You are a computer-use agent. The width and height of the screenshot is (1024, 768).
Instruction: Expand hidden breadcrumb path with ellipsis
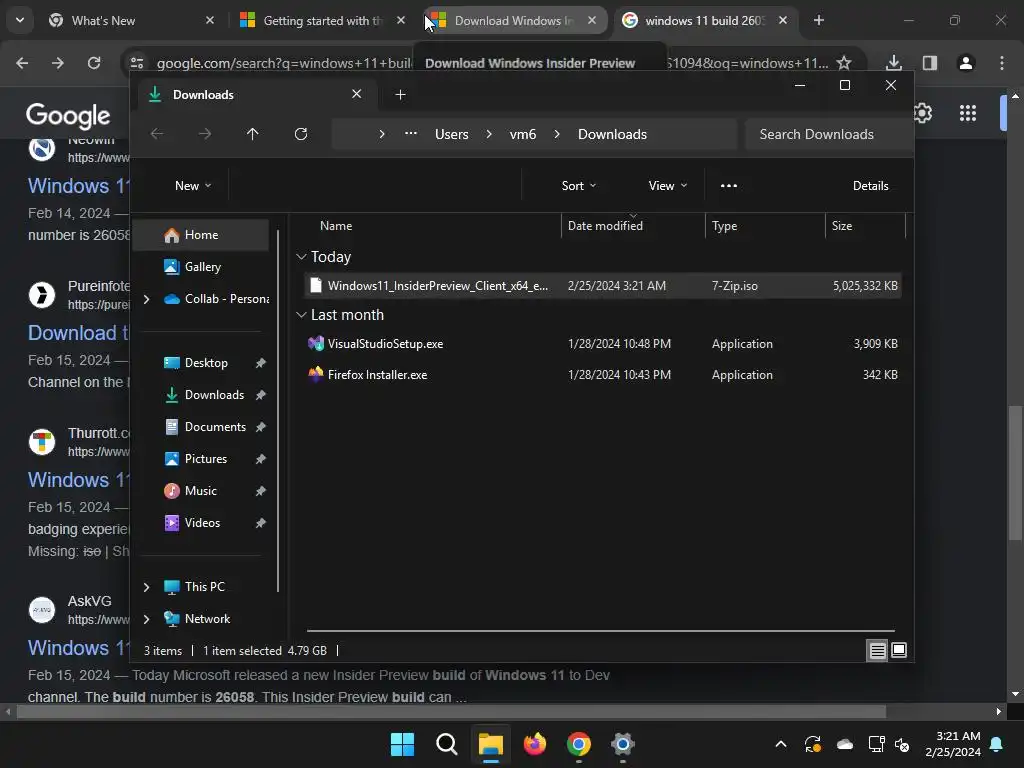coord(411,134)
